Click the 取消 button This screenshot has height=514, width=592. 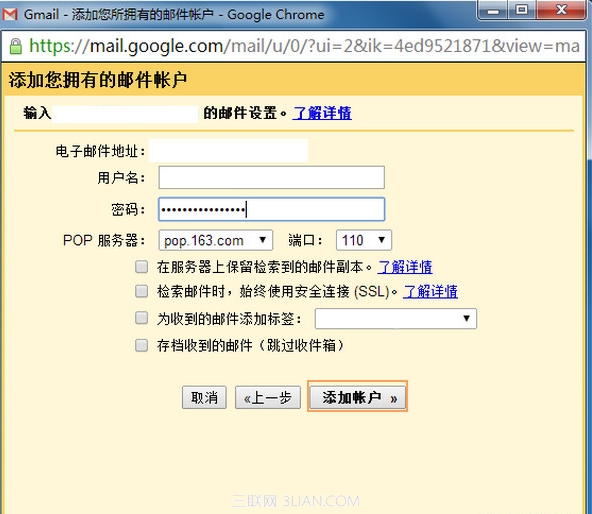204,397
